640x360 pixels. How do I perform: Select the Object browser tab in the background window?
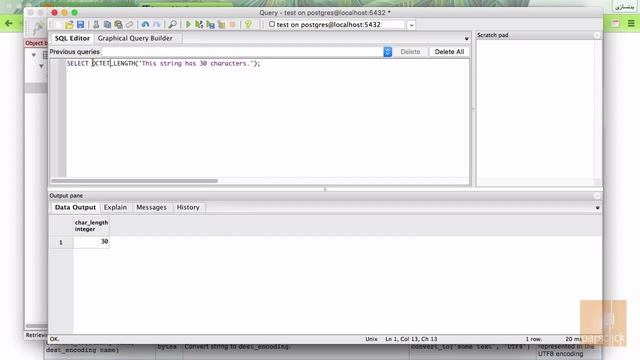(36, 43)
